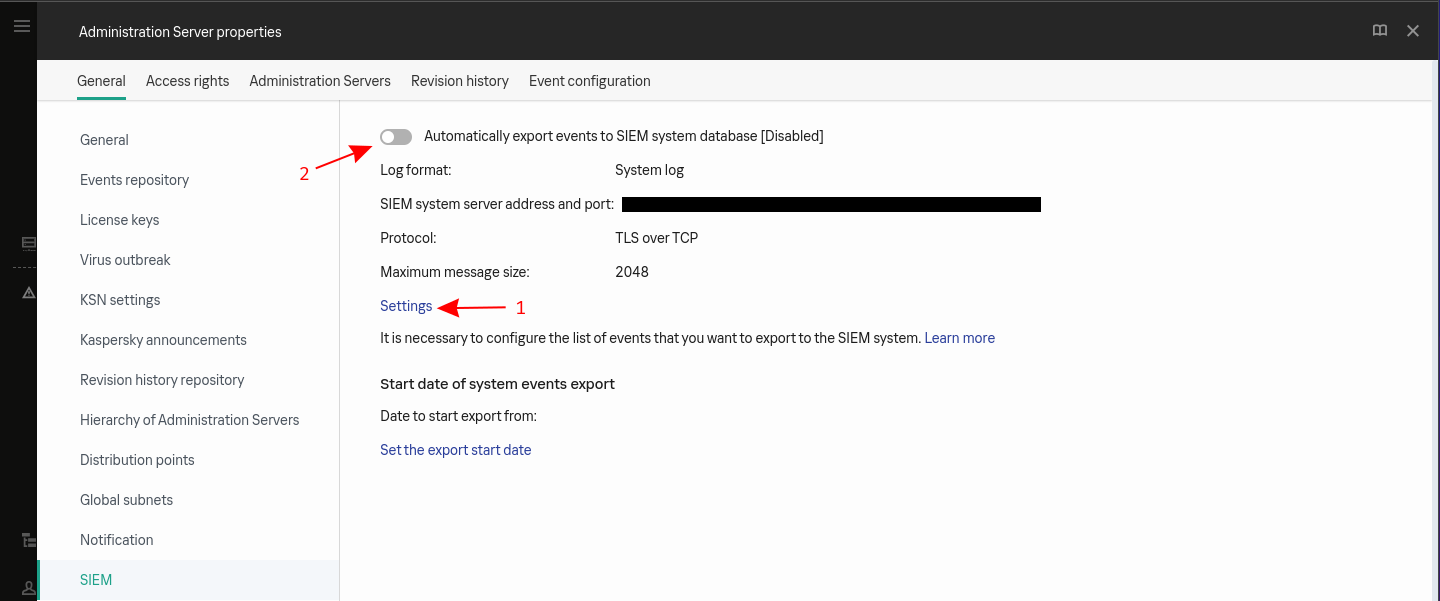
Task: Click the user account icon at sidebar bottom
Action: tap(29, 587)
